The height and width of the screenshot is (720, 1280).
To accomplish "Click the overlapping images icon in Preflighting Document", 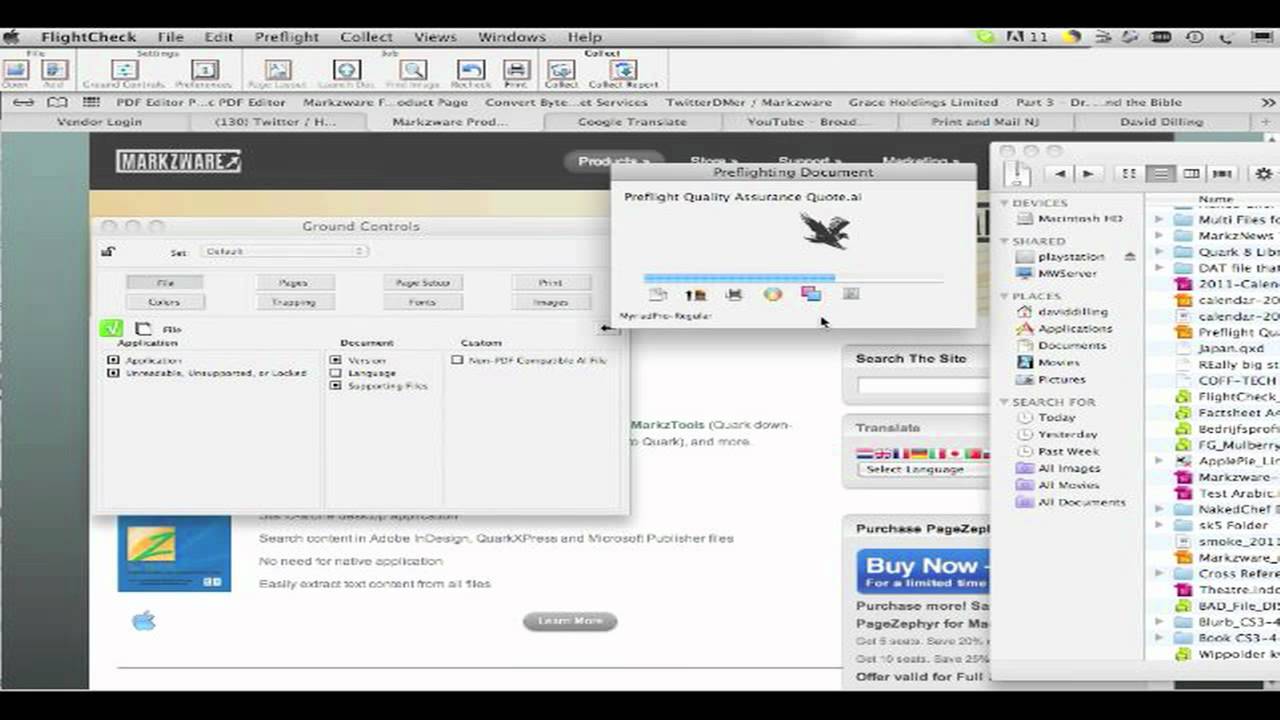I will click(x=811, y=294).
